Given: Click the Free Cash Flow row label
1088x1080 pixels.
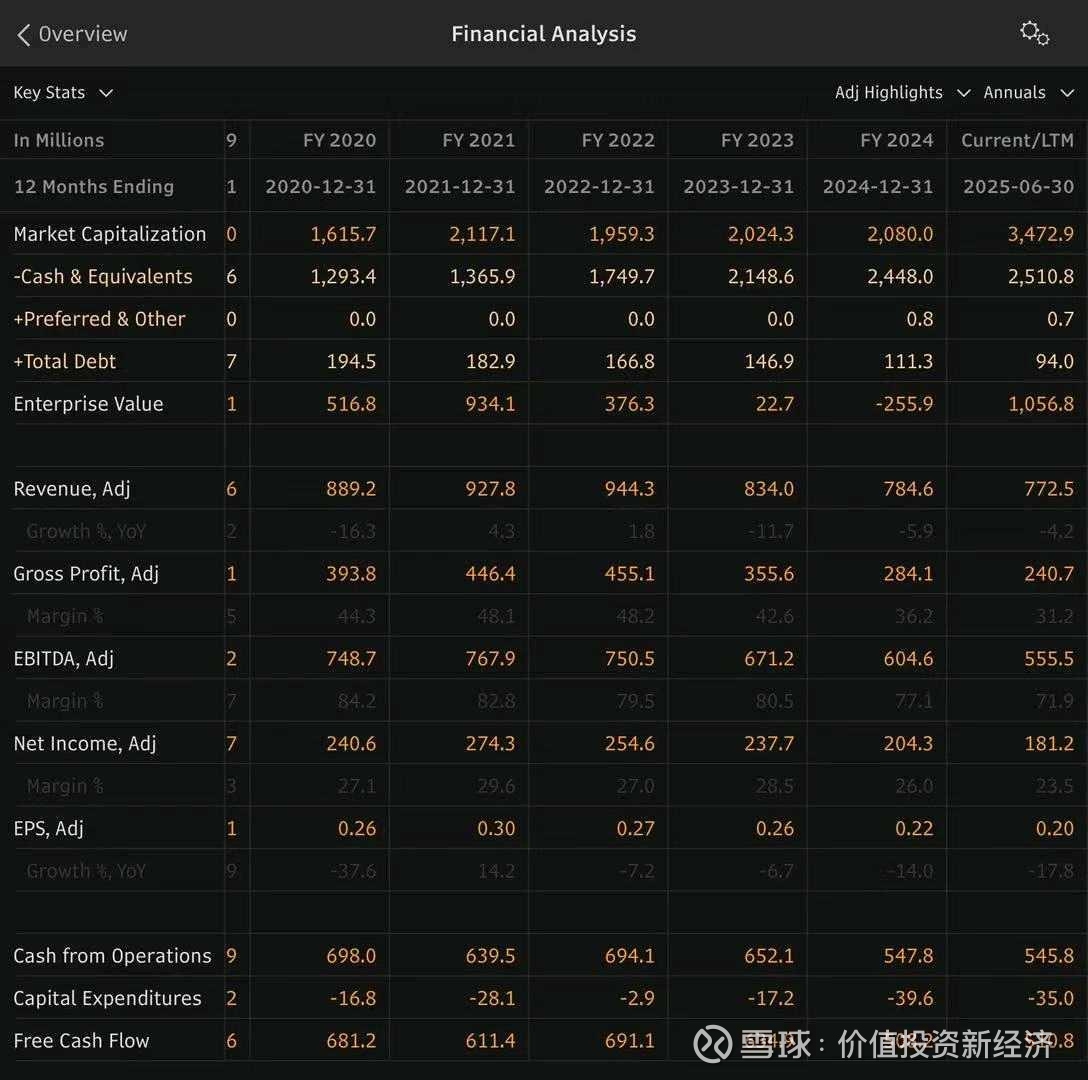Looking at the screenshot, I should pos(81,1041).
